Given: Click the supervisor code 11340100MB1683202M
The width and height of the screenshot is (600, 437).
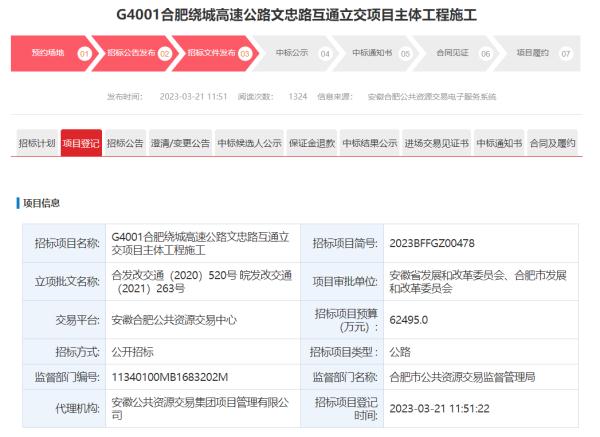Looking at the screenshot, I should (170, 377).
